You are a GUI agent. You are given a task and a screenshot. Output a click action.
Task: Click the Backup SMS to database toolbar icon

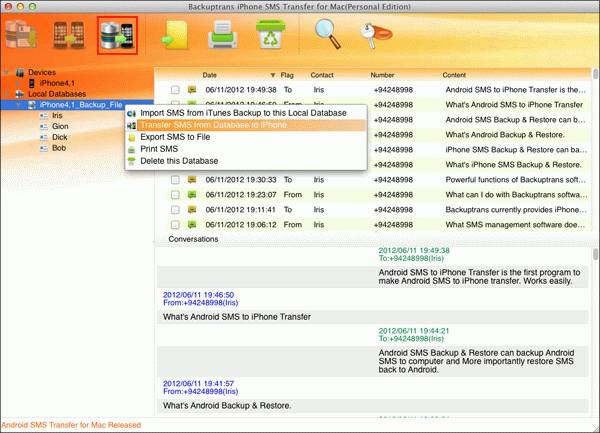click(x=21, y=35)
